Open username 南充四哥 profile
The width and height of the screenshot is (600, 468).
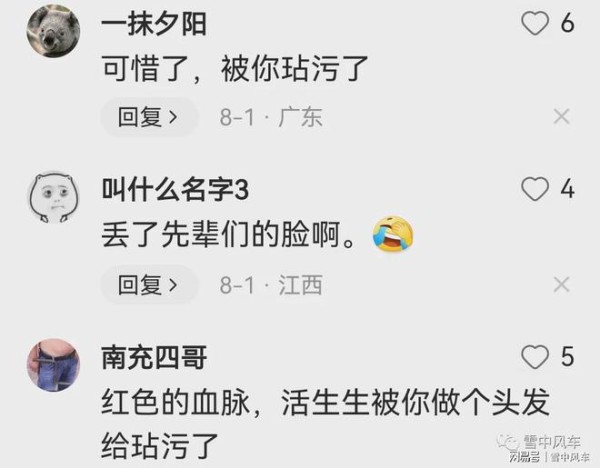click(154, 357)
